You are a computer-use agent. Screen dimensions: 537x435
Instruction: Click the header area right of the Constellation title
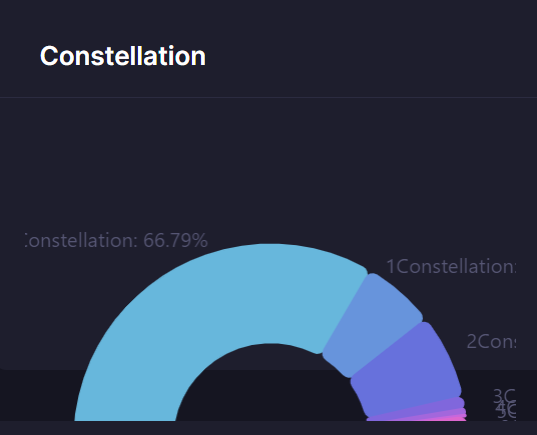point(370,56)
